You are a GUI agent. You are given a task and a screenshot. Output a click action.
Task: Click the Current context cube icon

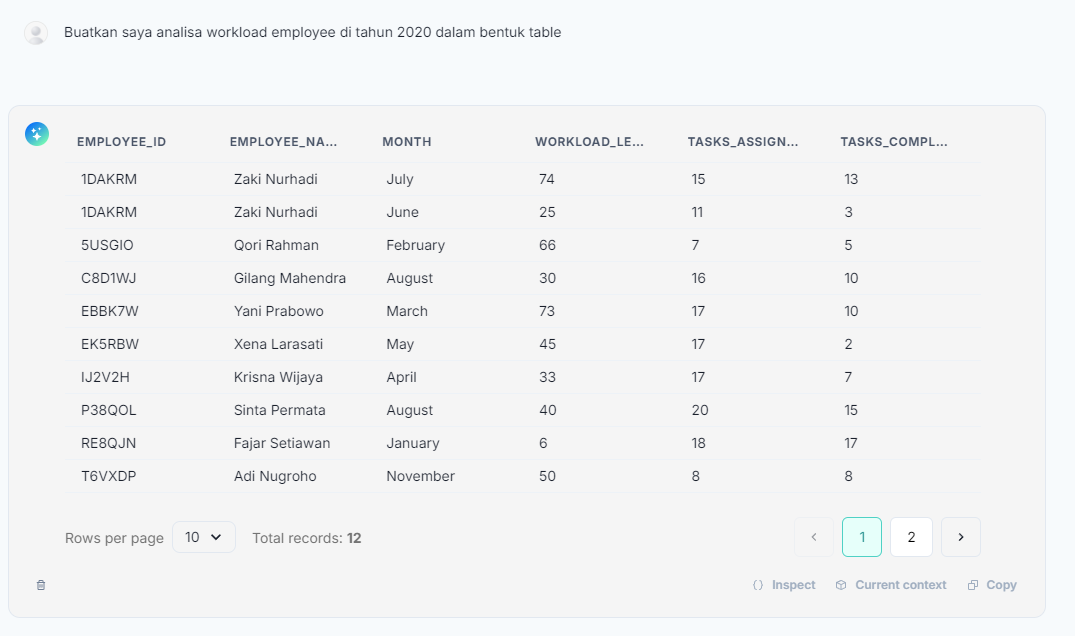(x=841, y=585)
